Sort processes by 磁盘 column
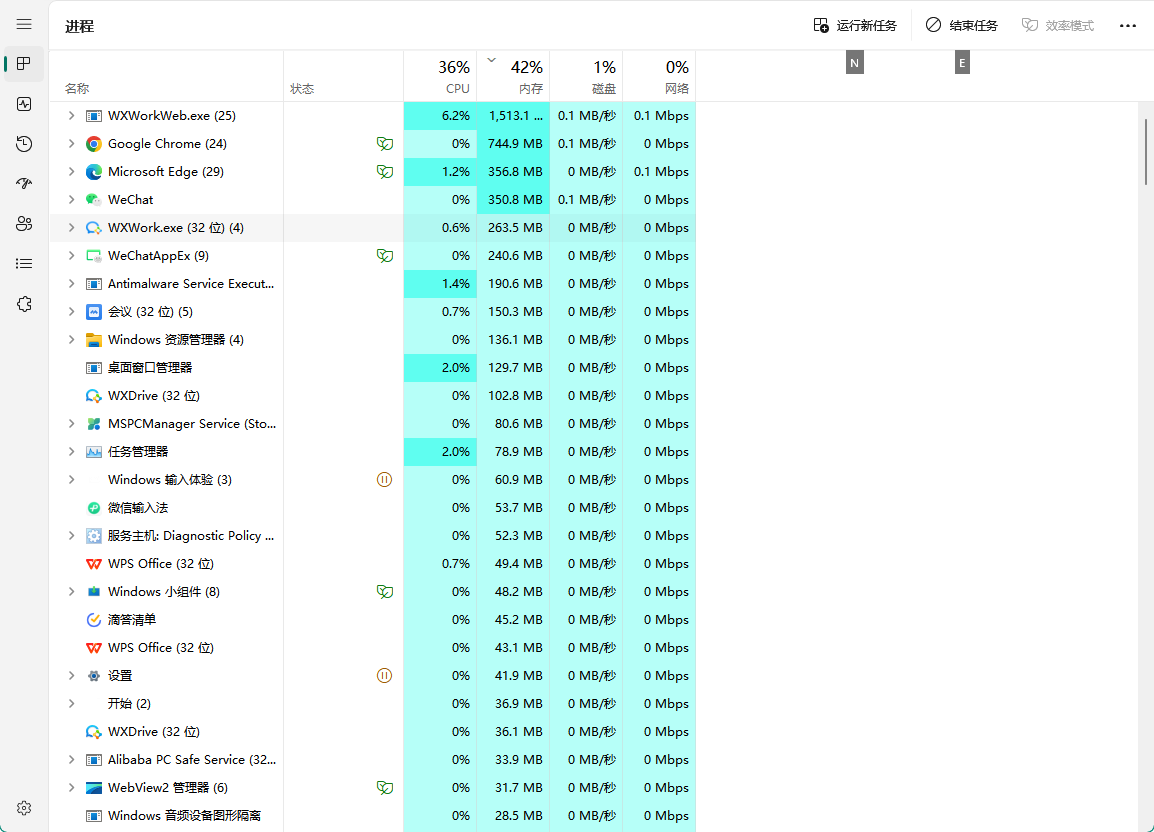Viewport: 1154px width, 832px height. [x=586, y=76]
